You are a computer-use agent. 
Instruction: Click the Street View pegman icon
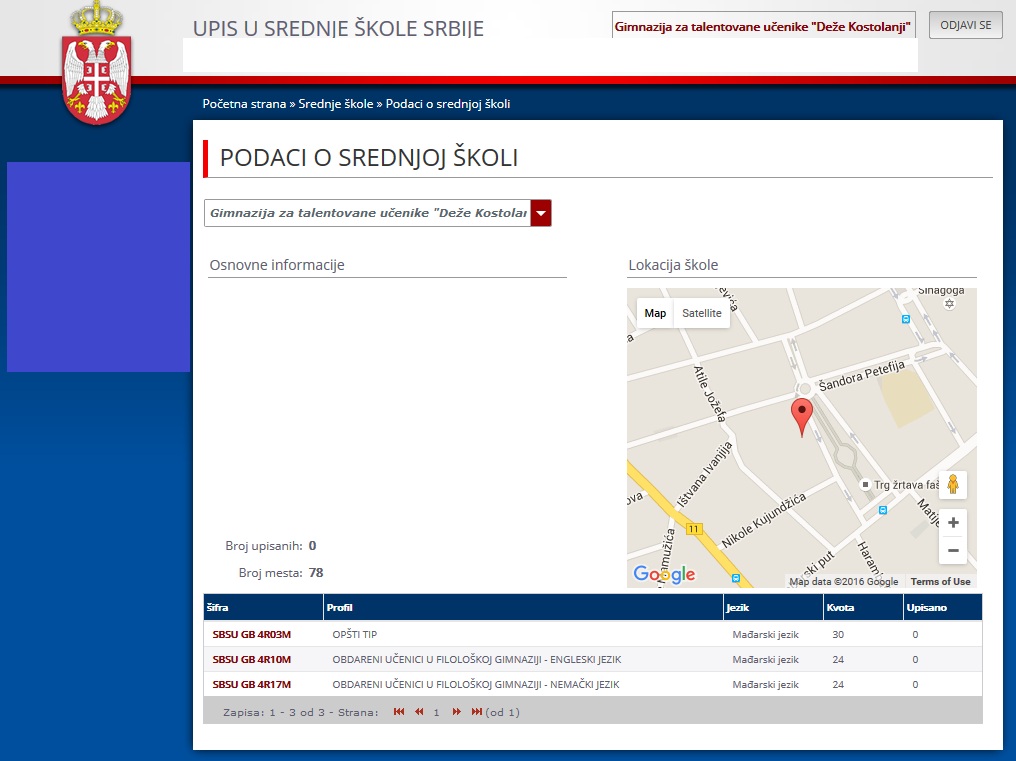tap(952, 484)
